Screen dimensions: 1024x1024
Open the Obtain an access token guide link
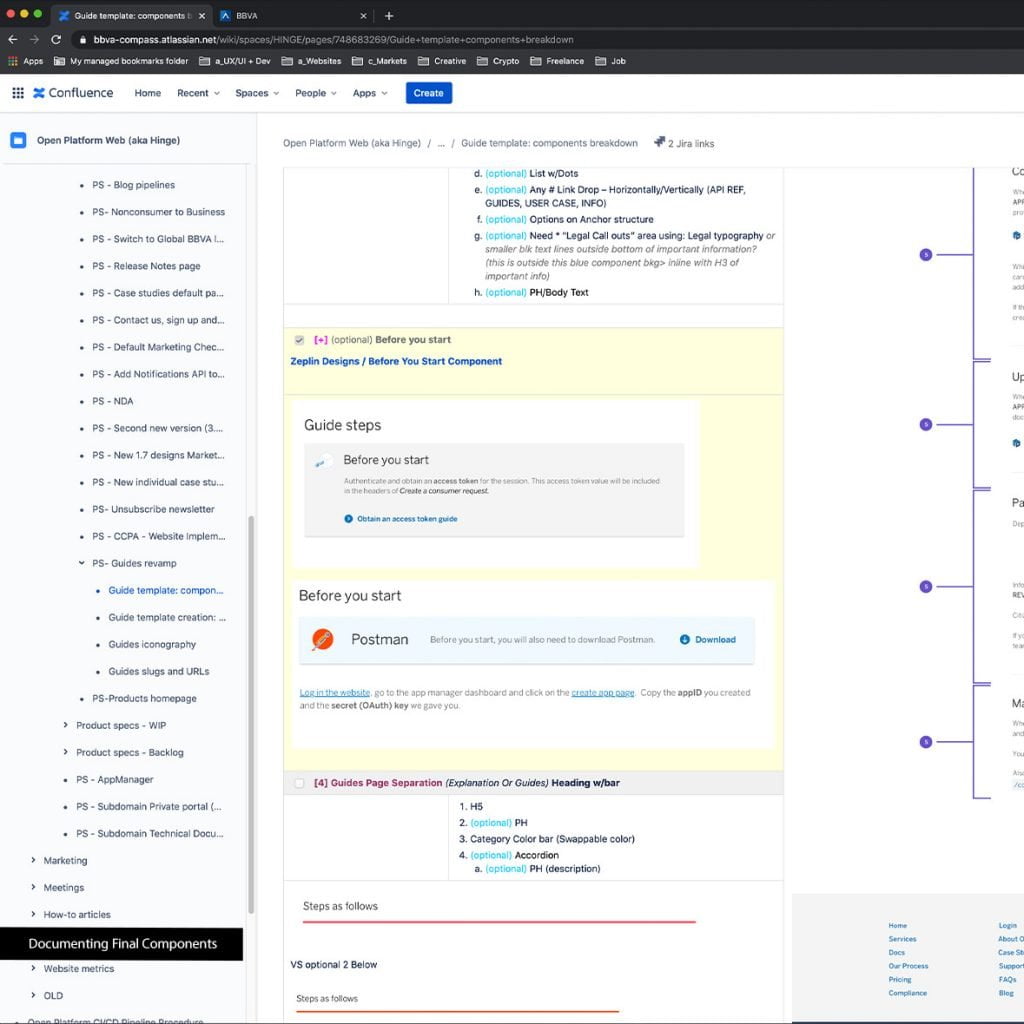[407, 519]
